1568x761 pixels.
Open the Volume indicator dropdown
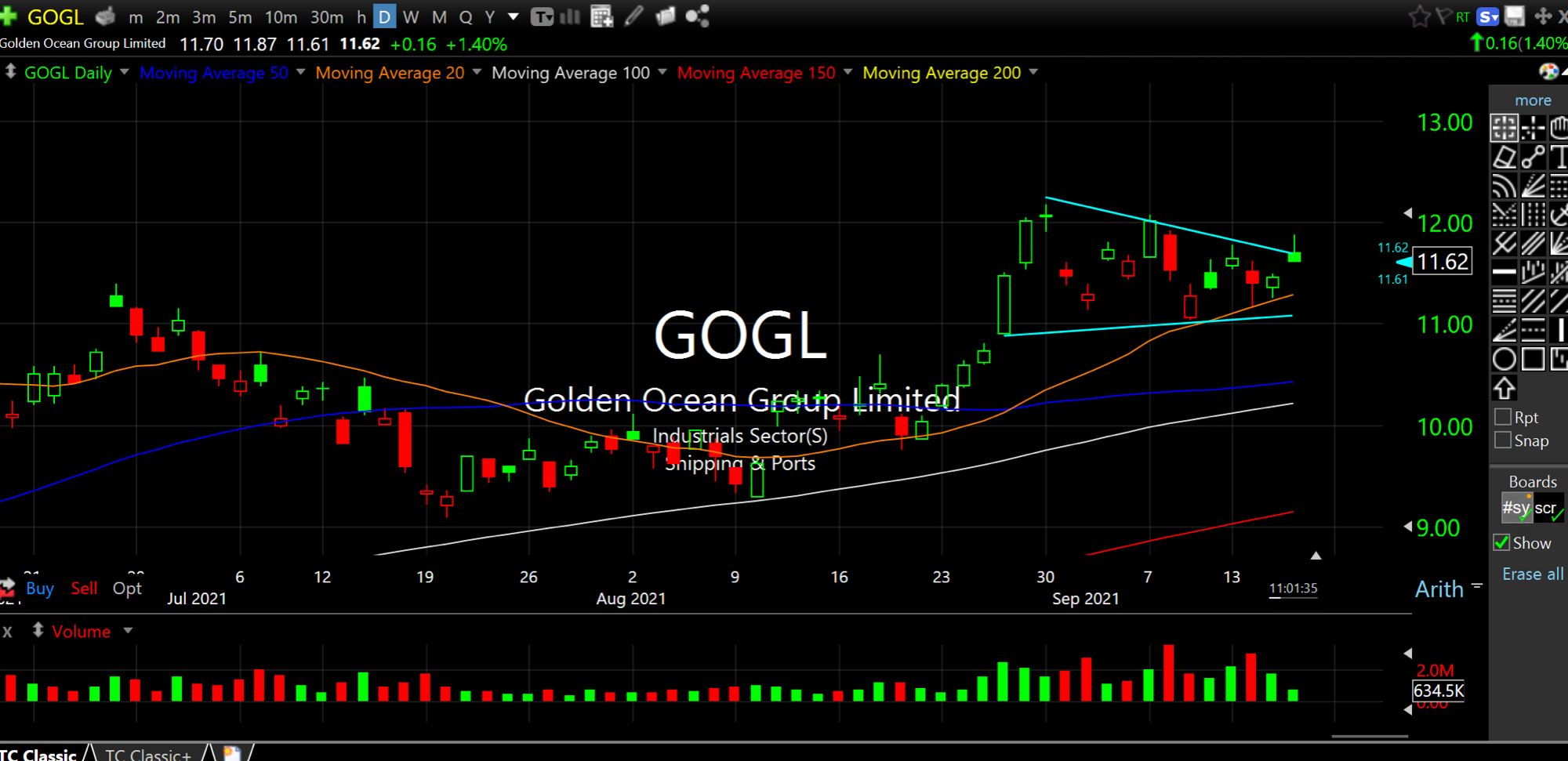pos(128,631)
